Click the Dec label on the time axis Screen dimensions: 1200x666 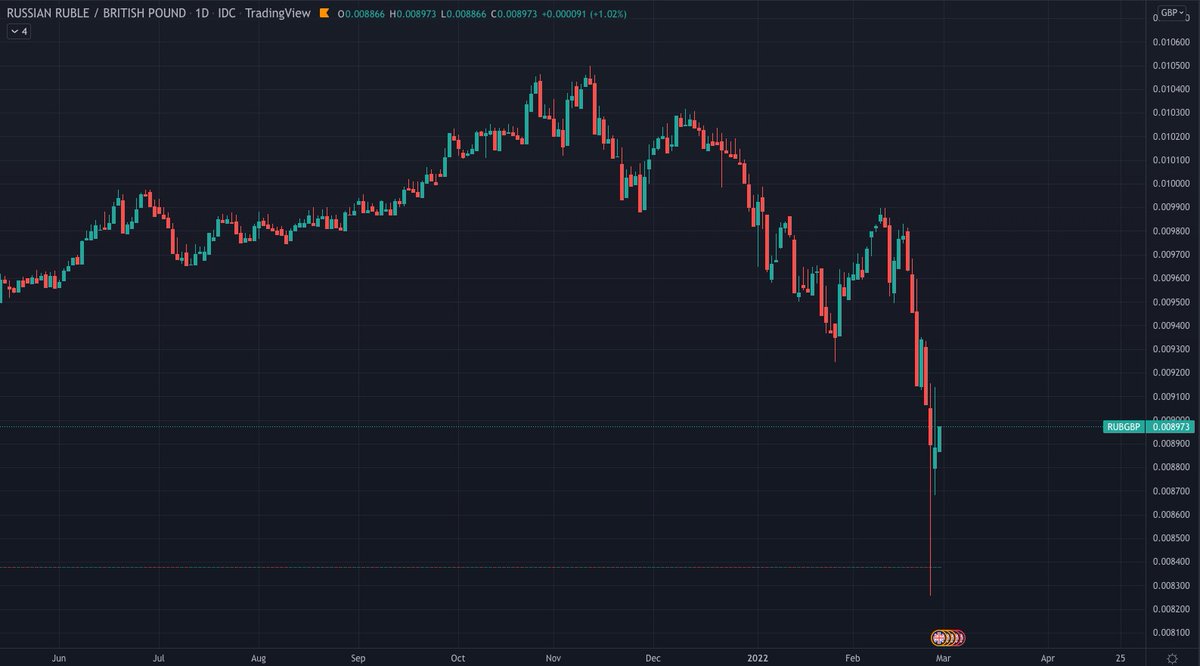click(x=653, y=660)
